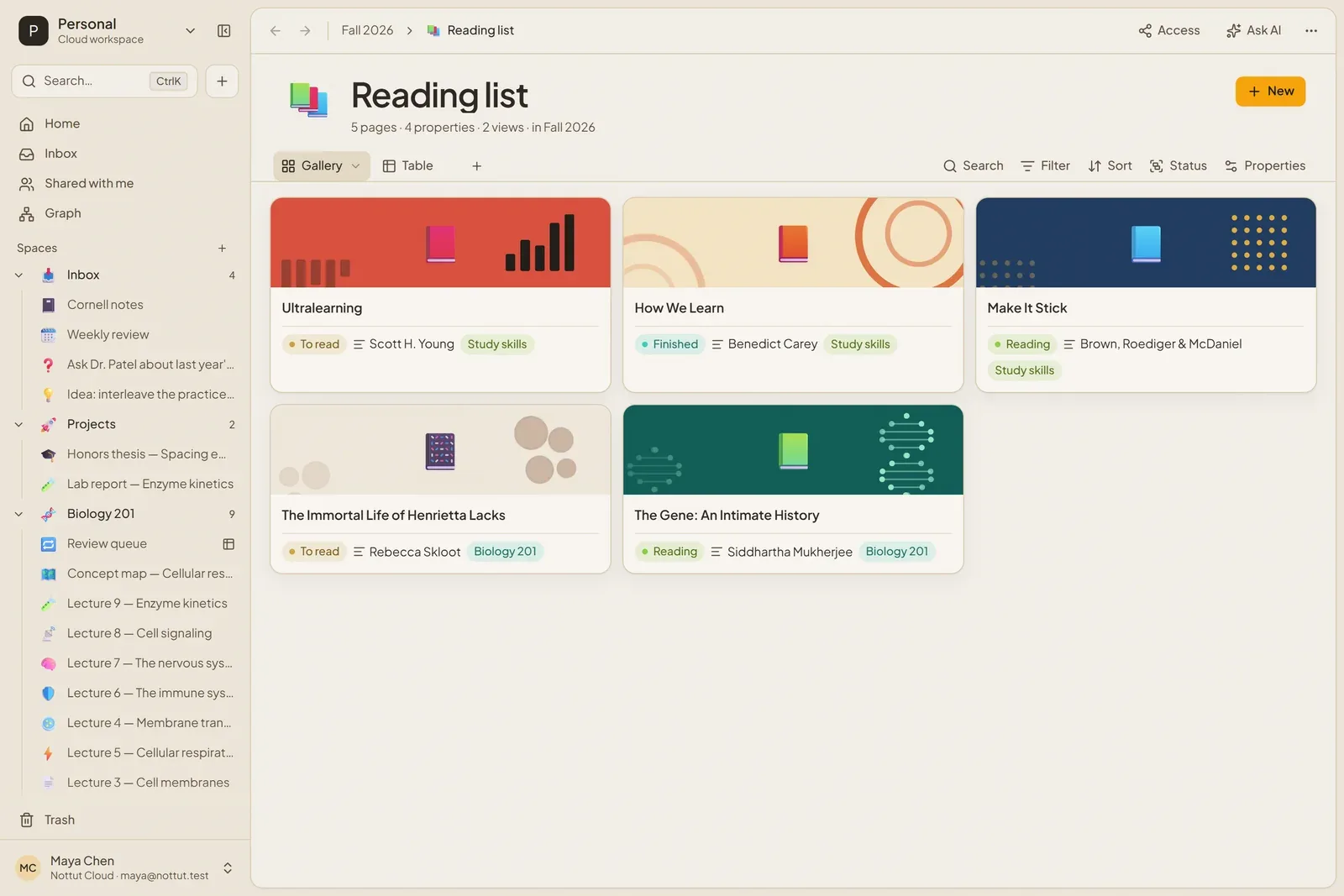This screenshot has height=896, width=1344.
Task: Click Biology 201 tag on The Gene
Action: [896, 552]
